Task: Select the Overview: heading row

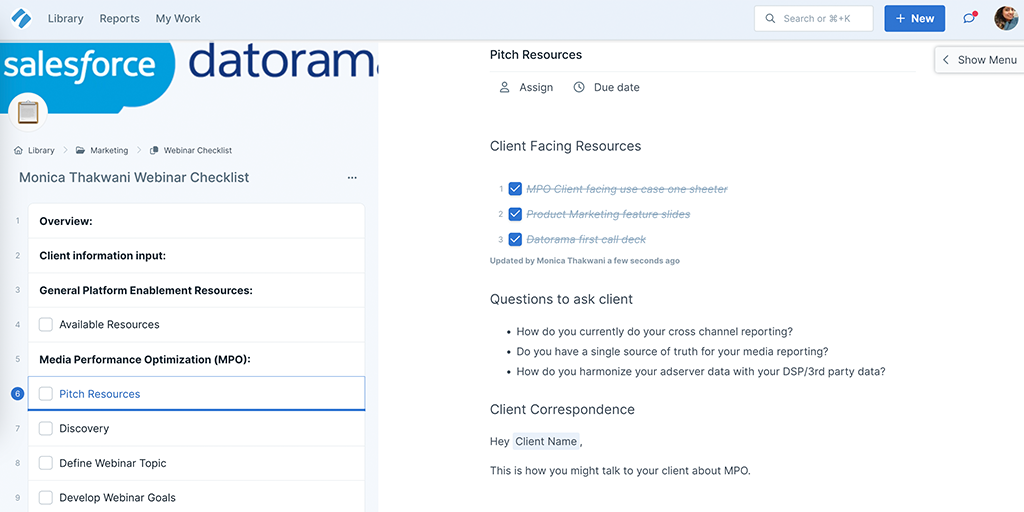Action: 196,221
